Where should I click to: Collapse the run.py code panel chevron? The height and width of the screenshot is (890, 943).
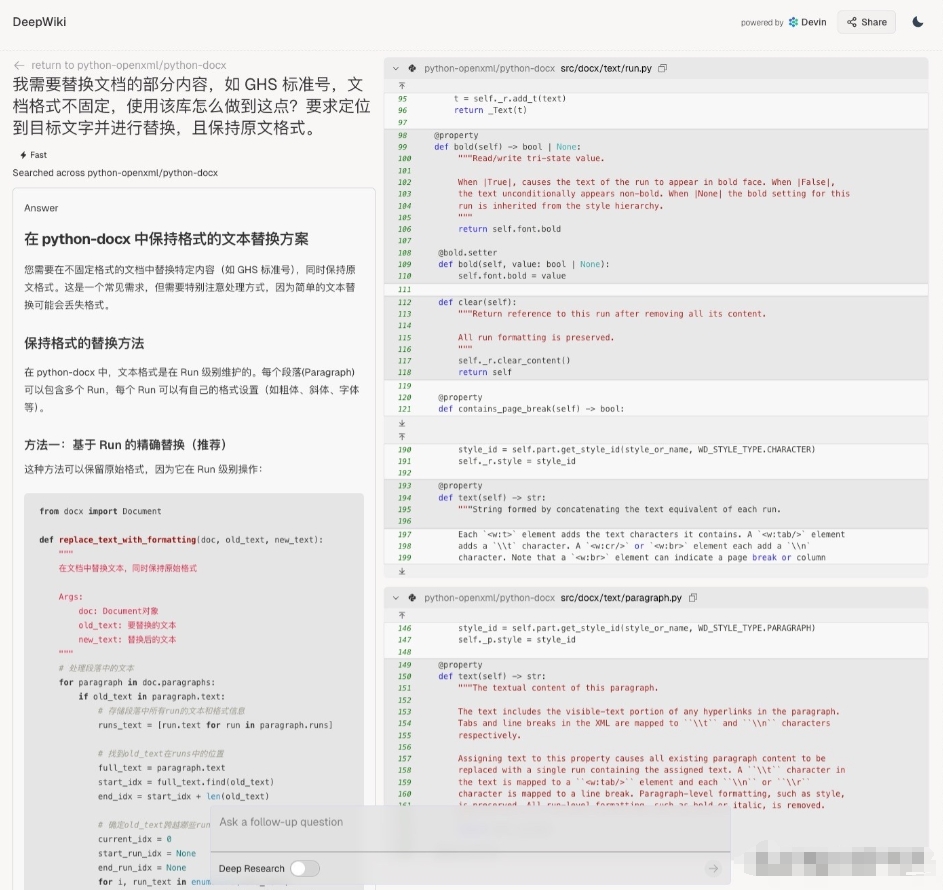(396, 69)
